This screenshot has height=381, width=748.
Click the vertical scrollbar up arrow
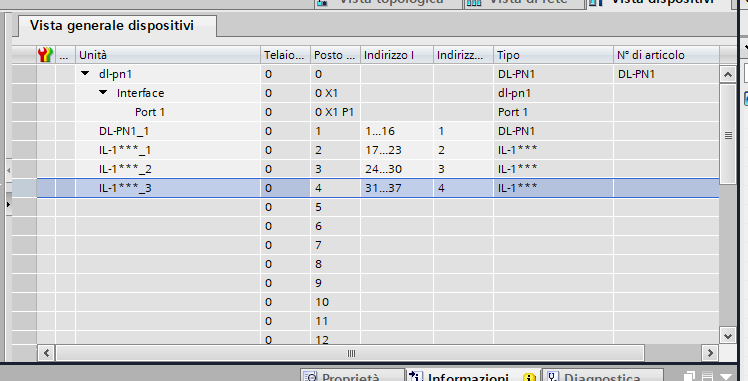[728, 74]
